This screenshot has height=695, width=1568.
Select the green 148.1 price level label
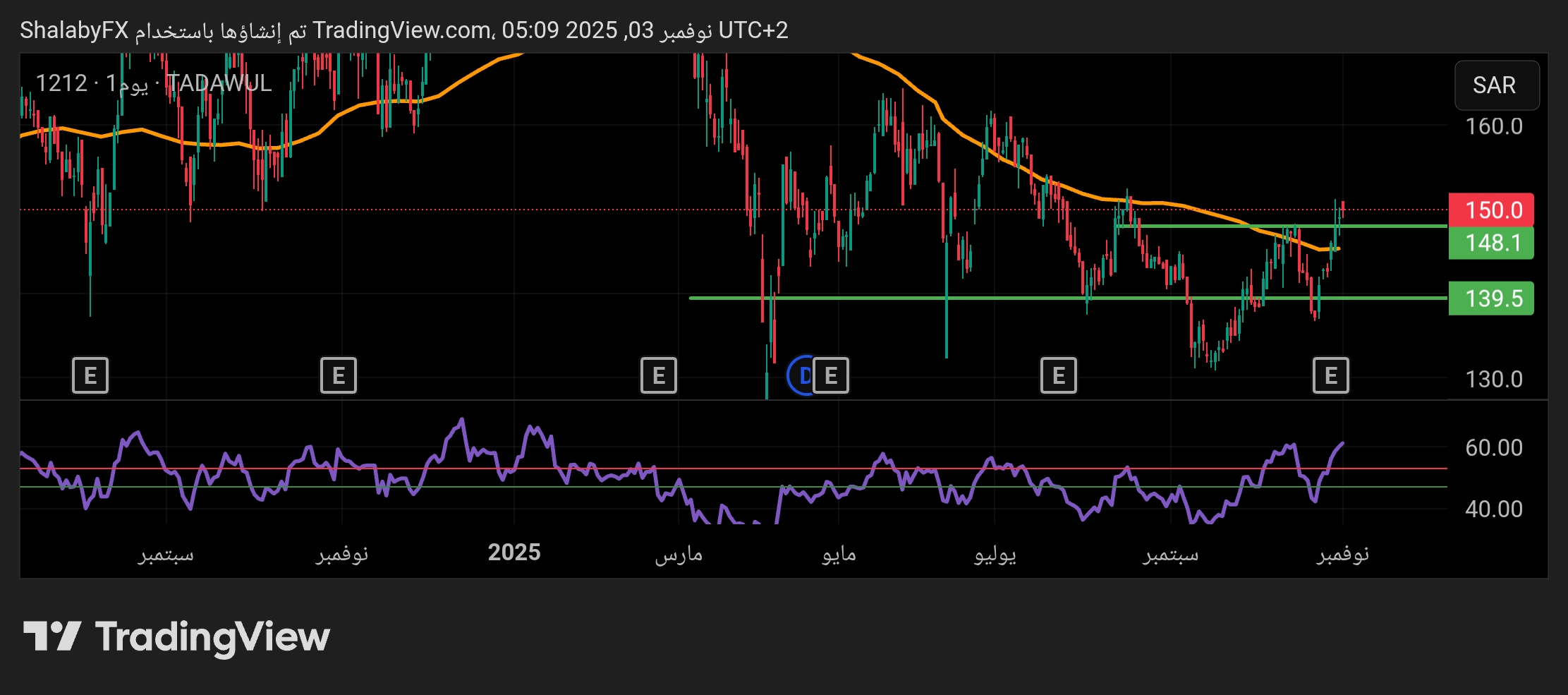point(1490,243)
